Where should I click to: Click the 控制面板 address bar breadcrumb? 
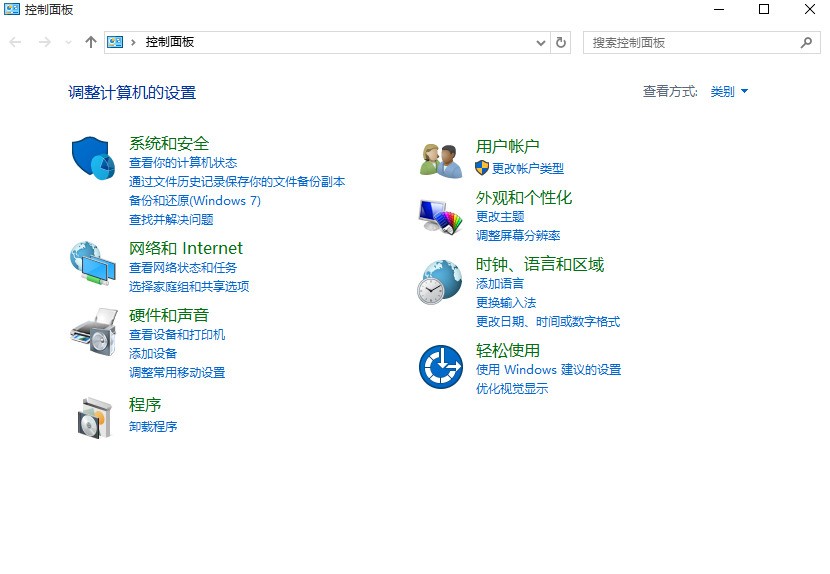[x=169, y=42]
